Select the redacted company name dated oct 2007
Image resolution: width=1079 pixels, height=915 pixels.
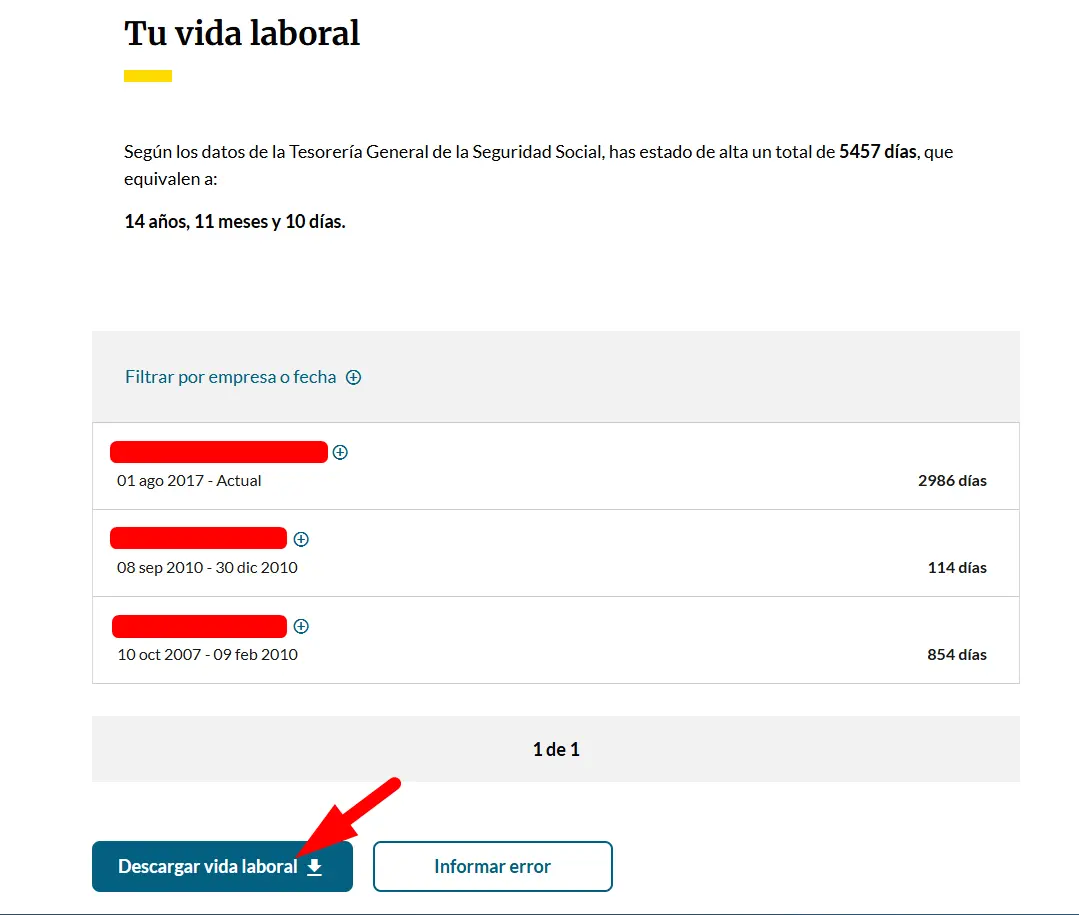point(199,626)
